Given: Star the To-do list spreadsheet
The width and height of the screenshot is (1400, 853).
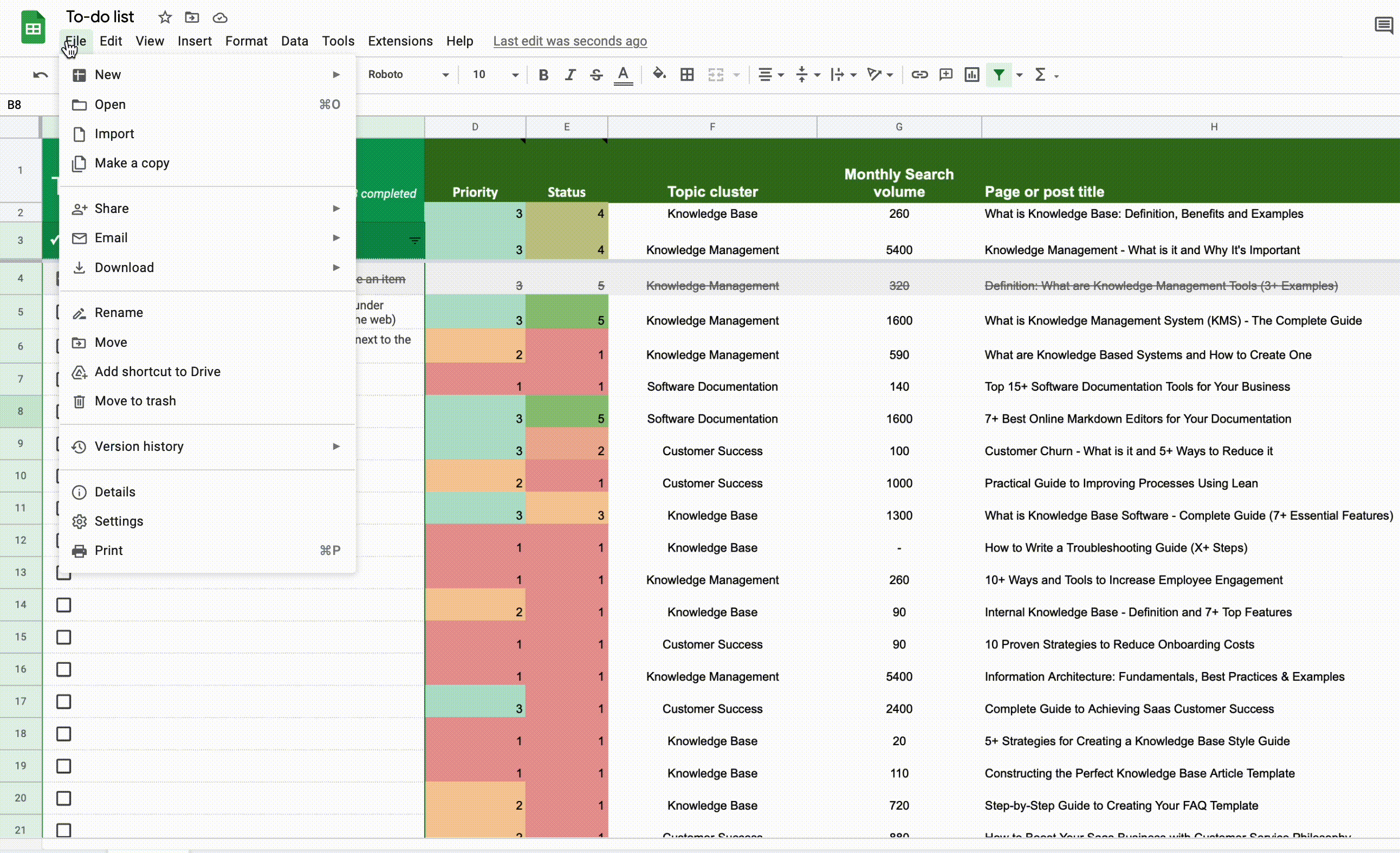Looking at the screenshot, I should tap(164, 17).
